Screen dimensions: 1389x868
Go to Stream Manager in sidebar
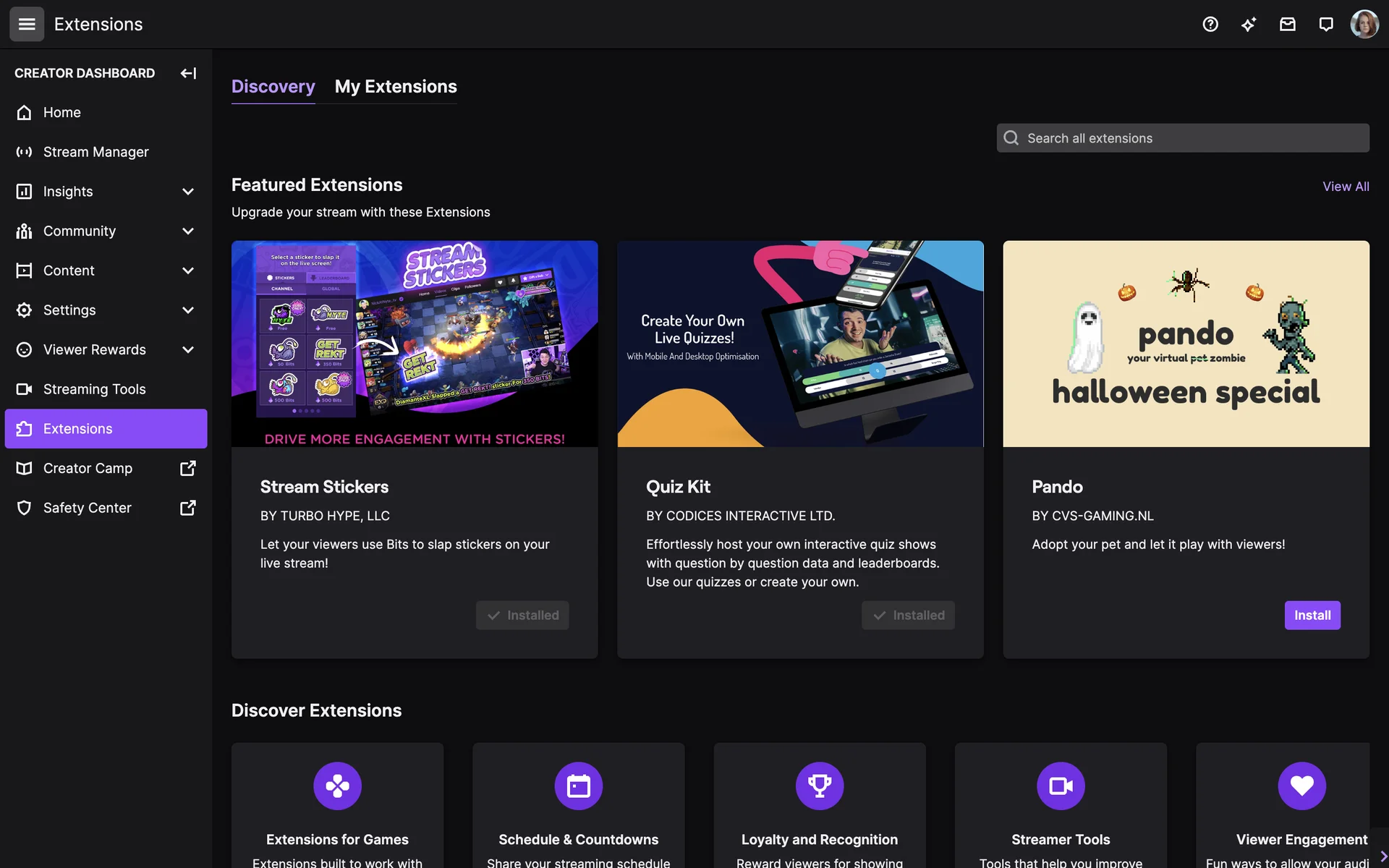coord(95,152)
